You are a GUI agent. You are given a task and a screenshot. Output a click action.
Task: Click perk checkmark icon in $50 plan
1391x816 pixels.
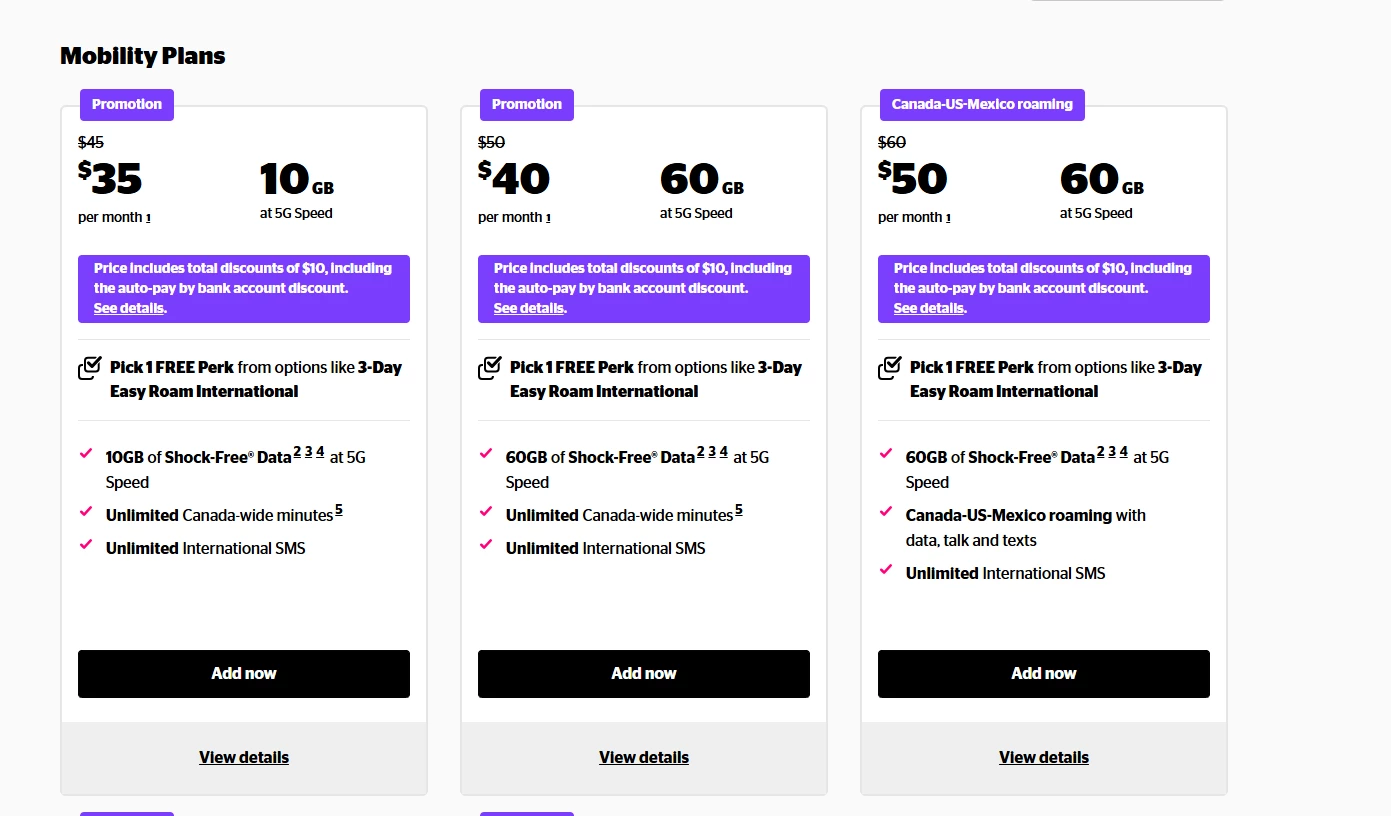tap(890, 368)
